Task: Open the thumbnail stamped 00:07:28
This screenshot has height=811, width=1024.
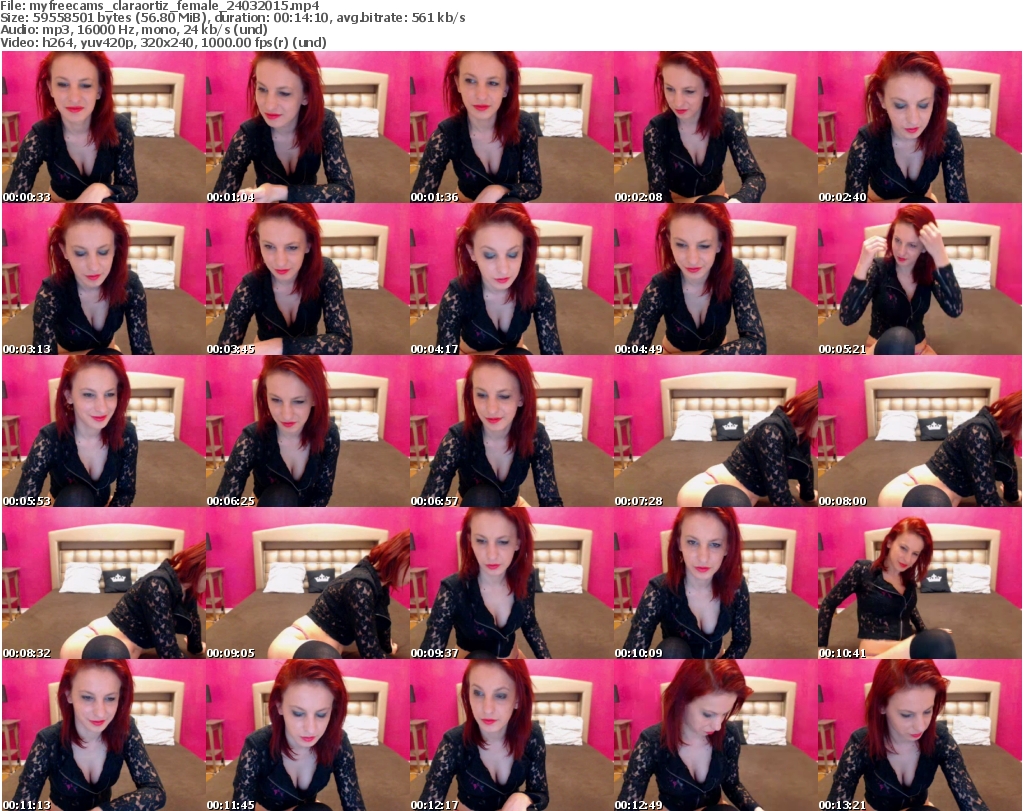Action: 715,432
